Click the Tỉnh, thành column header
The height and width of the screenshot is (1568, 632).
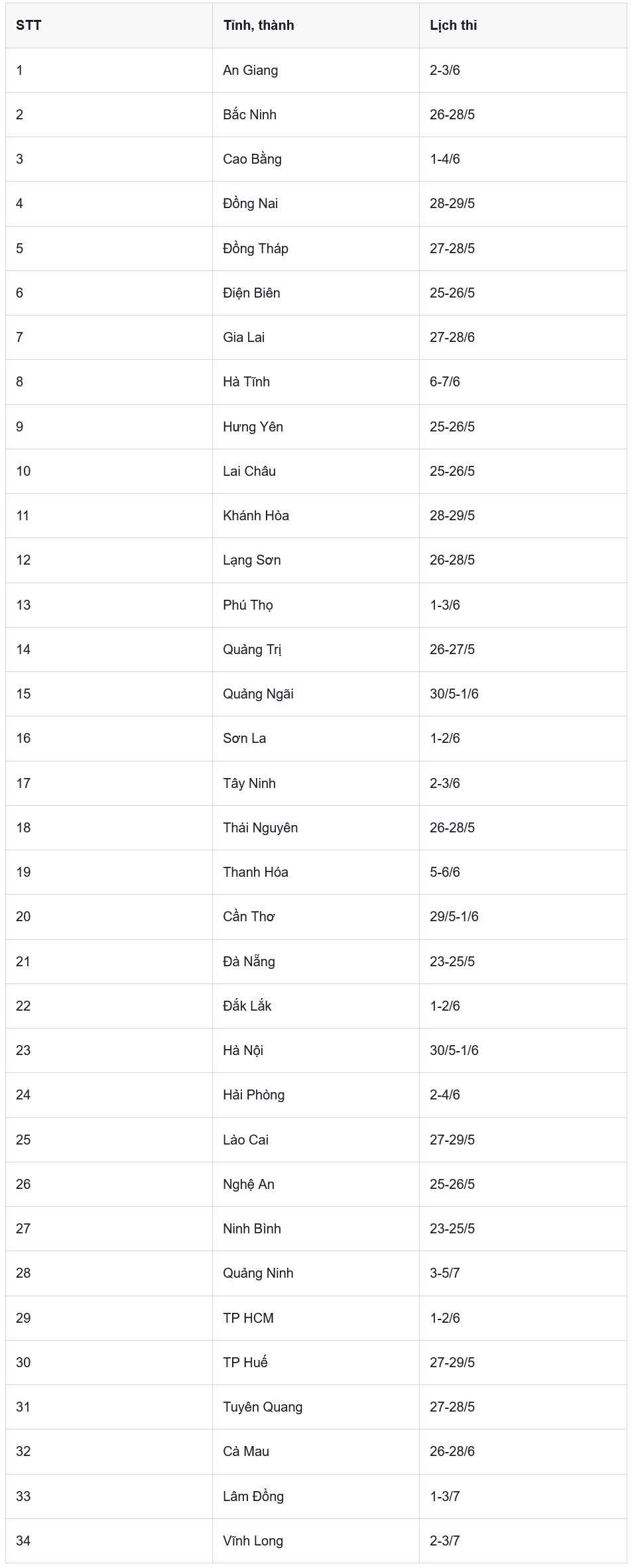[316, 25]
